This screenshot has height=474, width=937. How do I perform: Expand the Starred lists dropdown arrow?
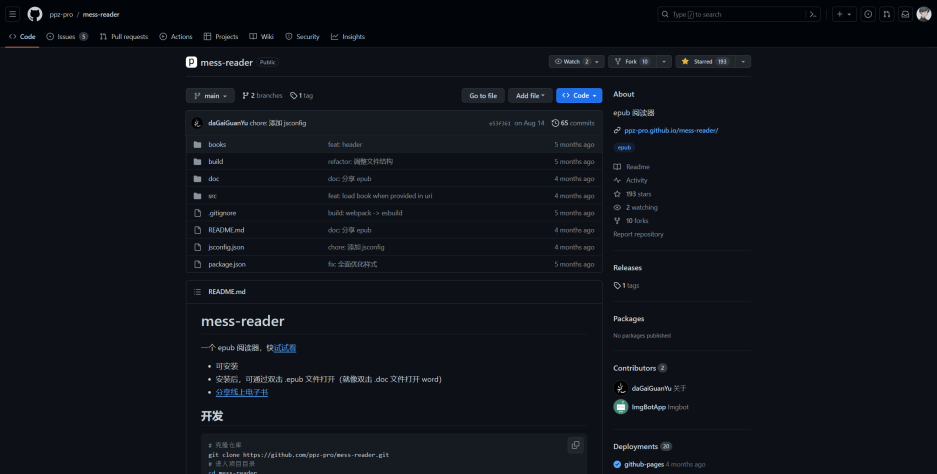pyautogui.click(x=743, y=62)
